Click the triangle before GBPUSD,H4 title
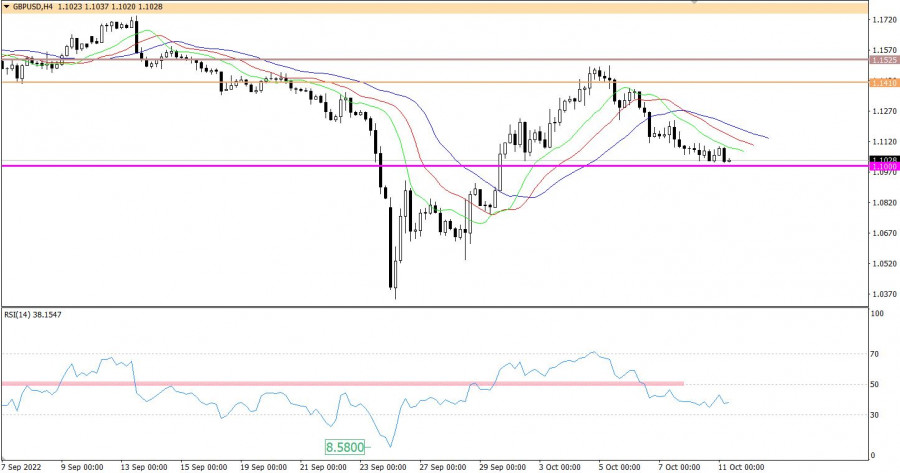The image size is (900, 473). pos(6,7)
